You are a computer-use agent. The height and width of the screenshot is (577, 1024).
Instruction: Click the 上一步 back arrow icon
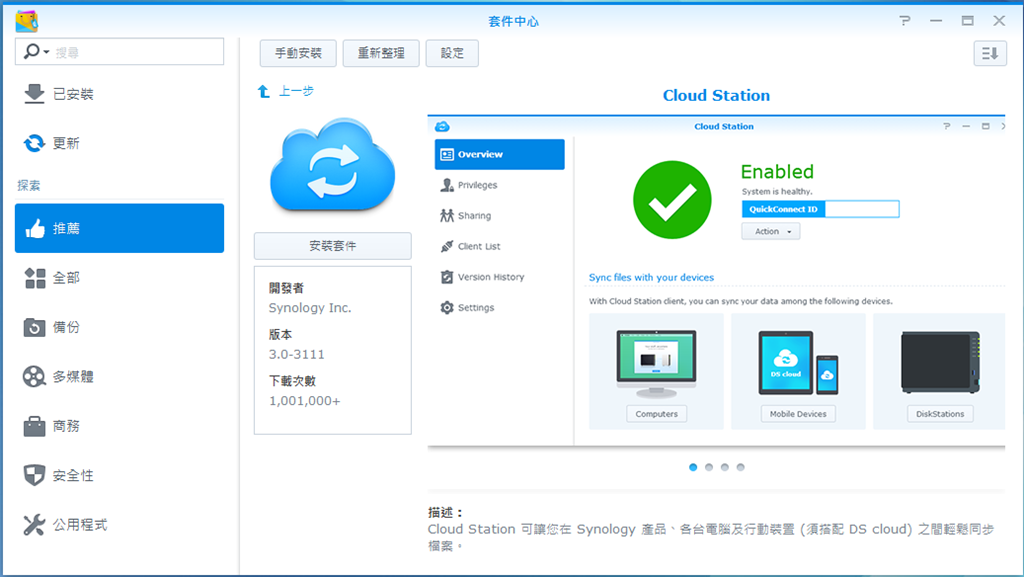[x=264, y=91]
